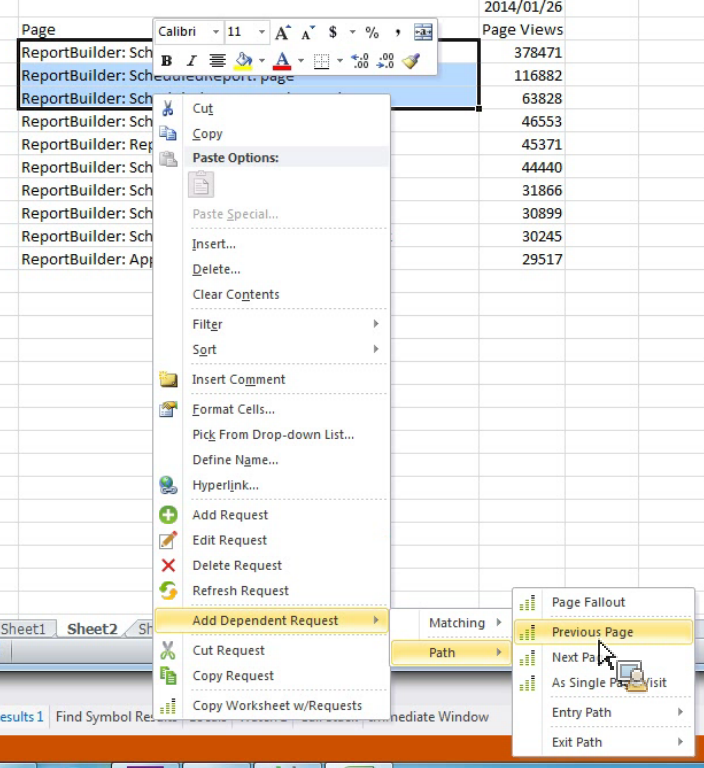Choose Copy from the context menu

click(272, 134)
